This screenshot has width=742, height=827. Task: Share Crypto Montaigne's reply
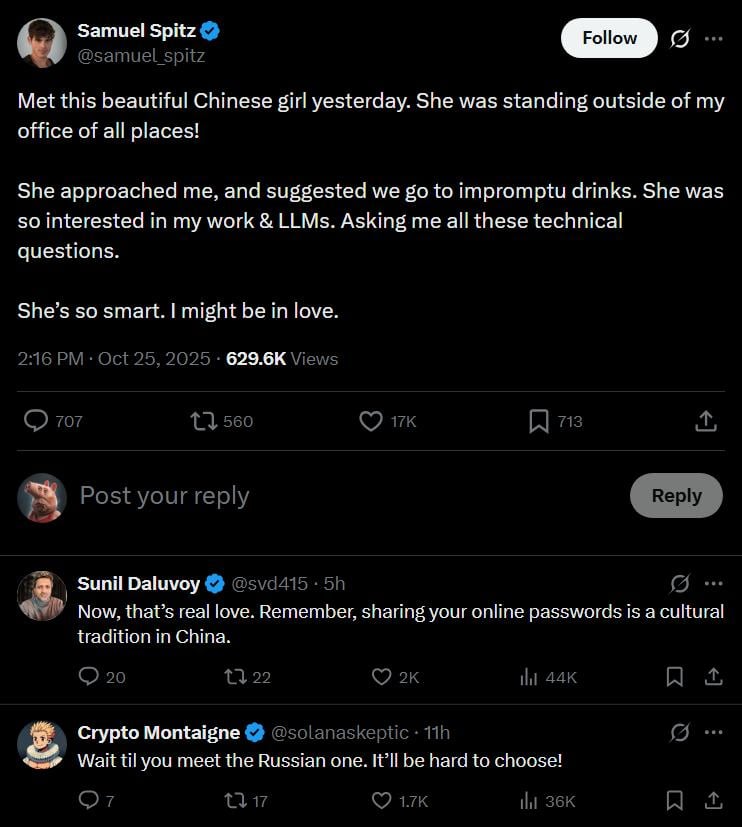(713, 801)
